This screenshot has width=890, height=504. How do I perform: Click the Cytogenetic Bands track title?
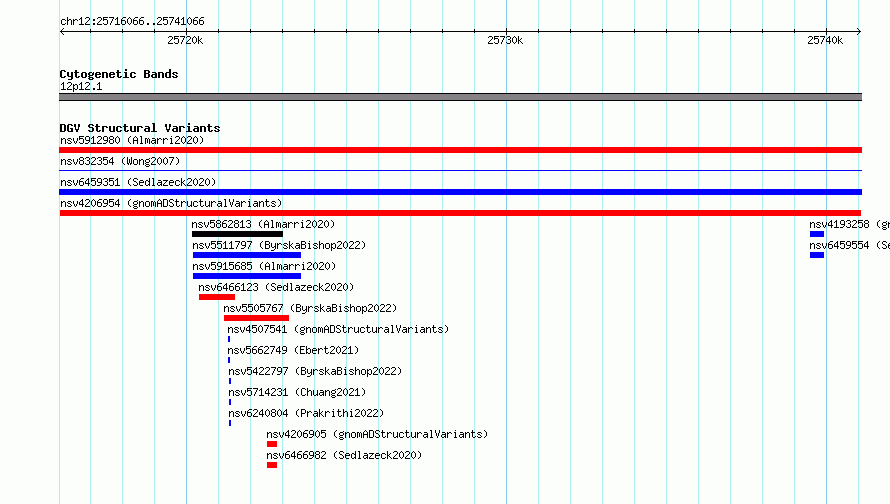pyautogui.click(x=119, y=74)
